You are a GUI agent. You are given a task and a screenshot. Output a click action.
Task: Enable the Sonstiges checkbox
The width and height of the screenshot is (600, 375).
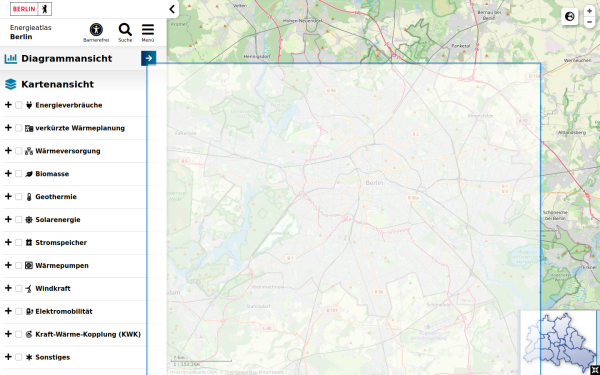point(18,357)
